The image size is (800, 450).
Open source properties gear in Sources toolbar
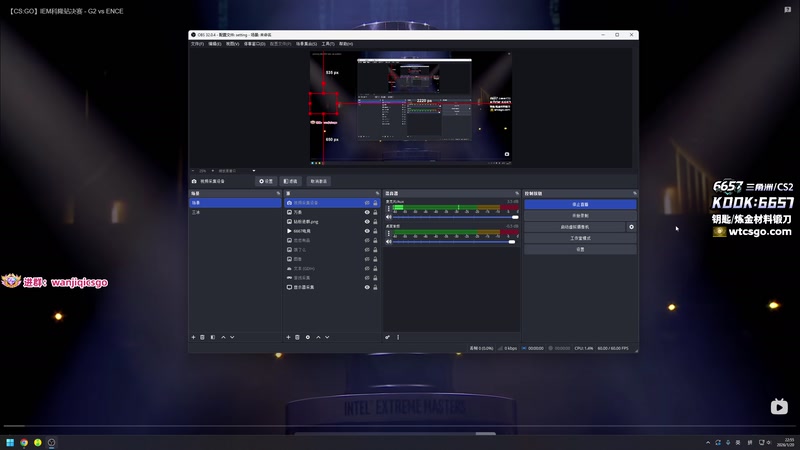(x=308, y=337)
